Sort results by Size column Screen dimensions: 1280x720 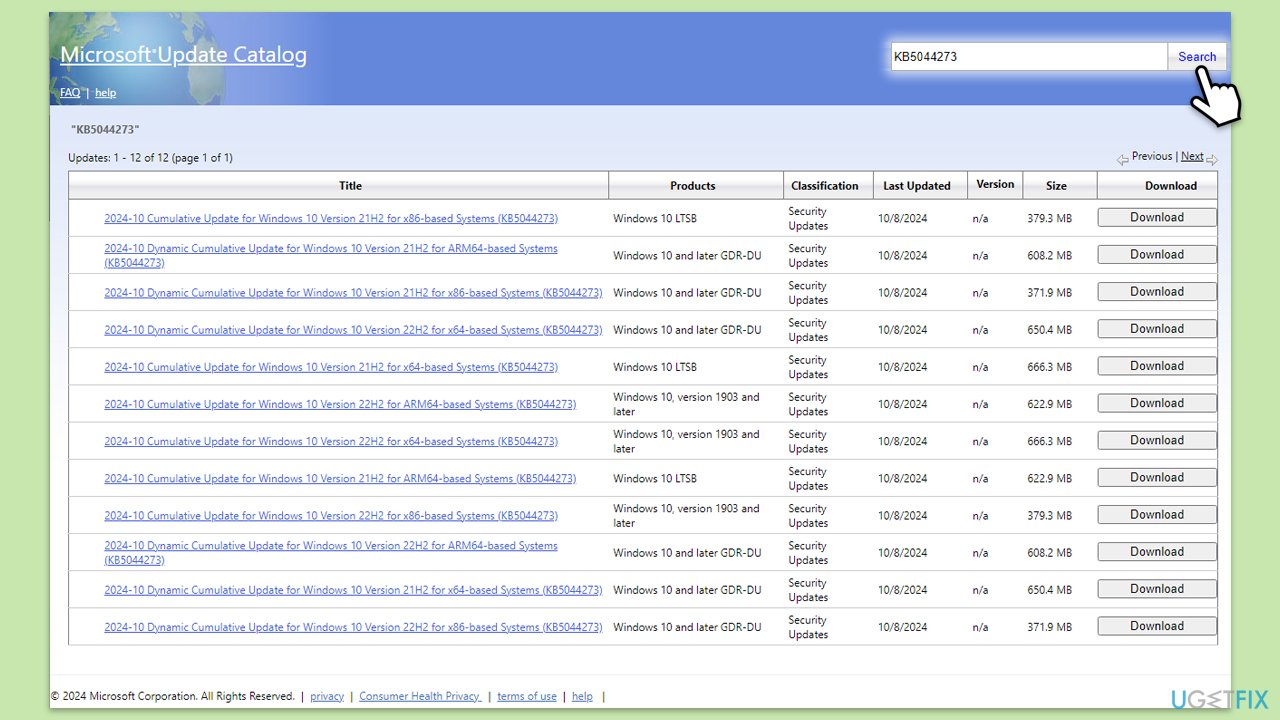click(1056, 186)
